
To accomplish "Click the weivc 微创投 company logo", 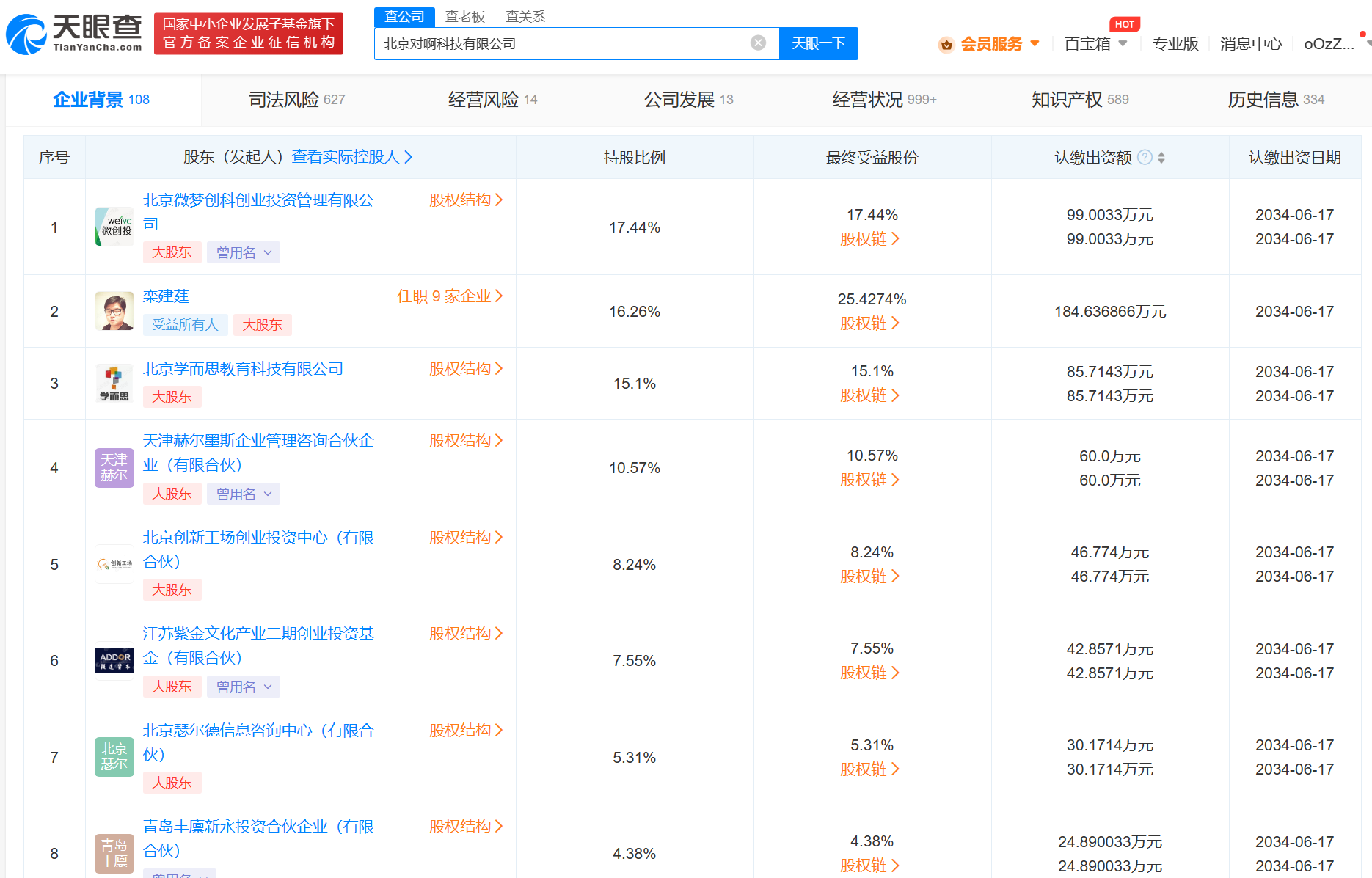I will click(114, 227).
